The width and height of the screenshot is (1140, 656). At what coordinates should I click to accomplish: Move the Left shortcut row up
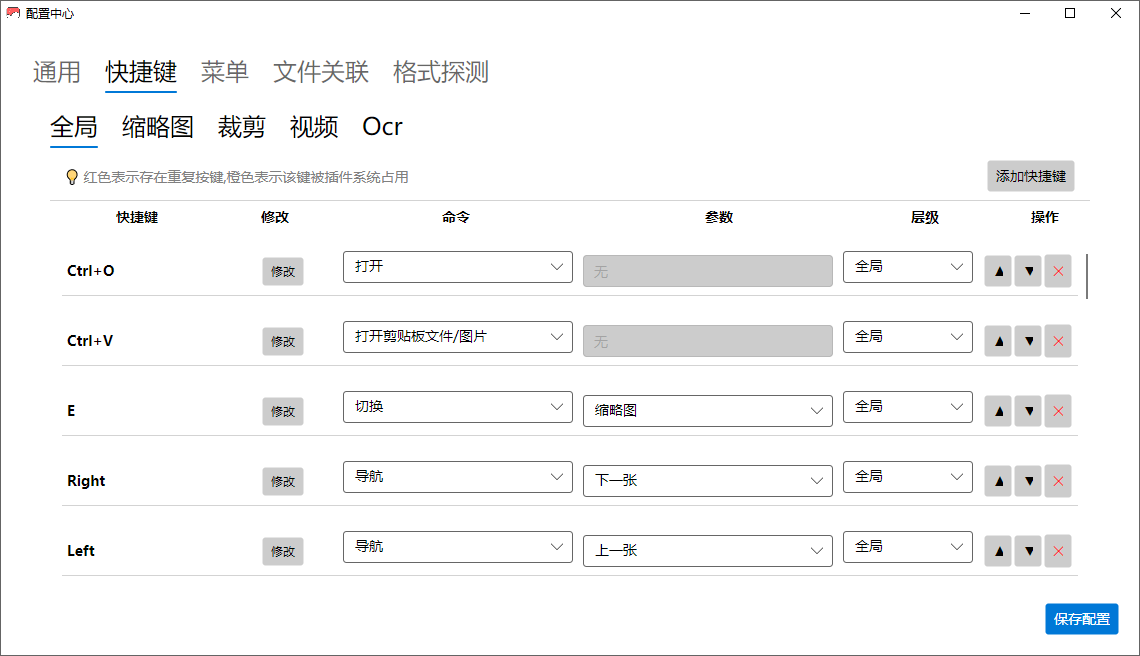point(998,551)
